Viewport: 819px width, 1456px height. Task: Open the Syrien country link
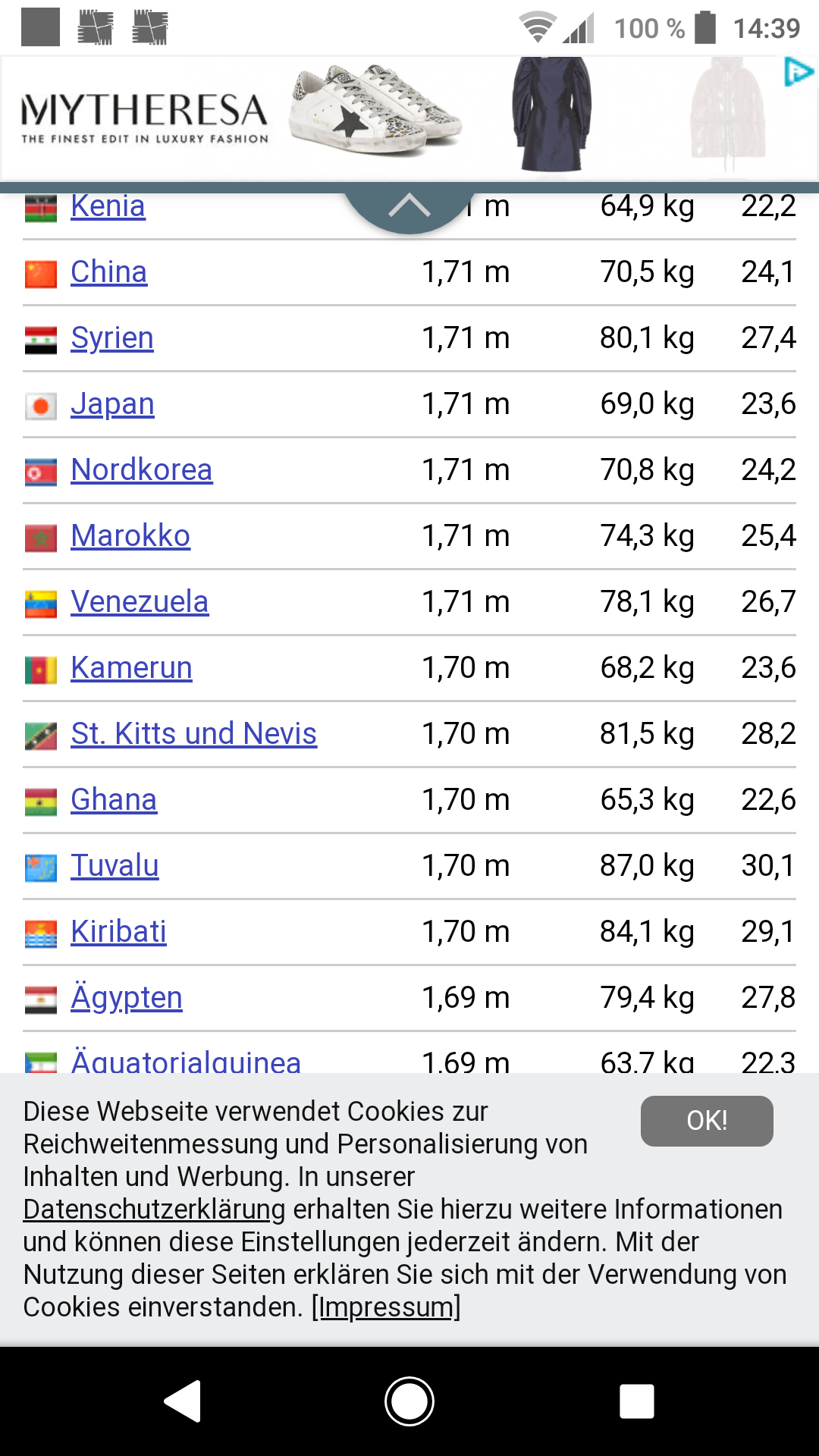click(x=112, y=338)
